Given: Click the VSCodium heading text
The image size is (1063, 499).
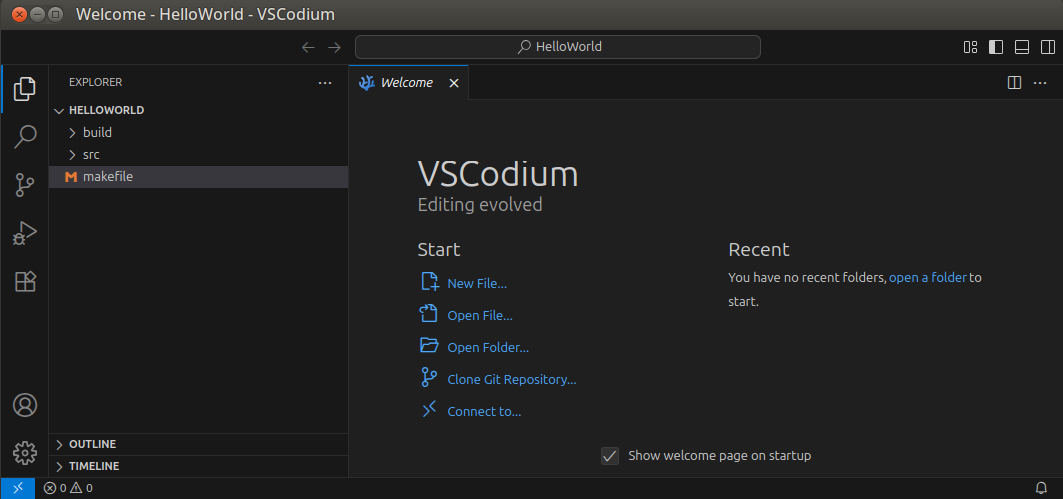Looking at the screenshot, I should pyautogui.click(x=498, y=174).
